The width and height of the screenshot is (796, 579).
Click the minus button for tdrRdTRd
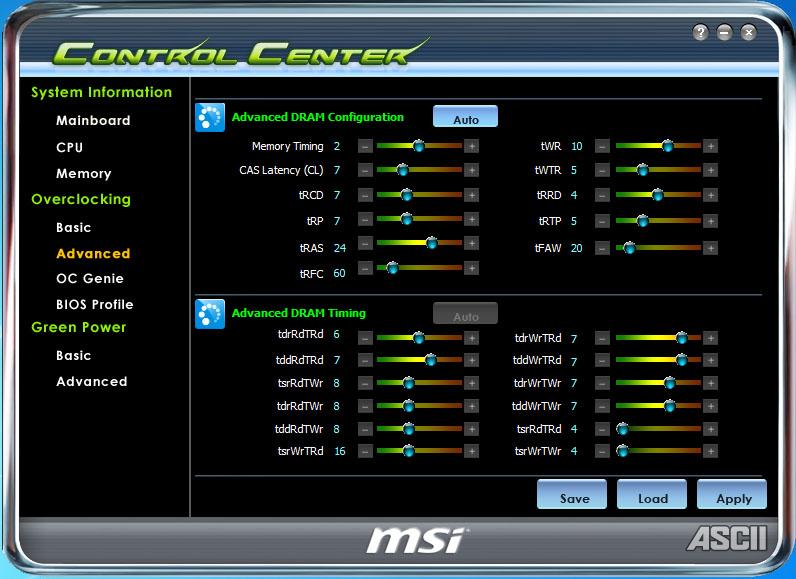click(365, 337)
